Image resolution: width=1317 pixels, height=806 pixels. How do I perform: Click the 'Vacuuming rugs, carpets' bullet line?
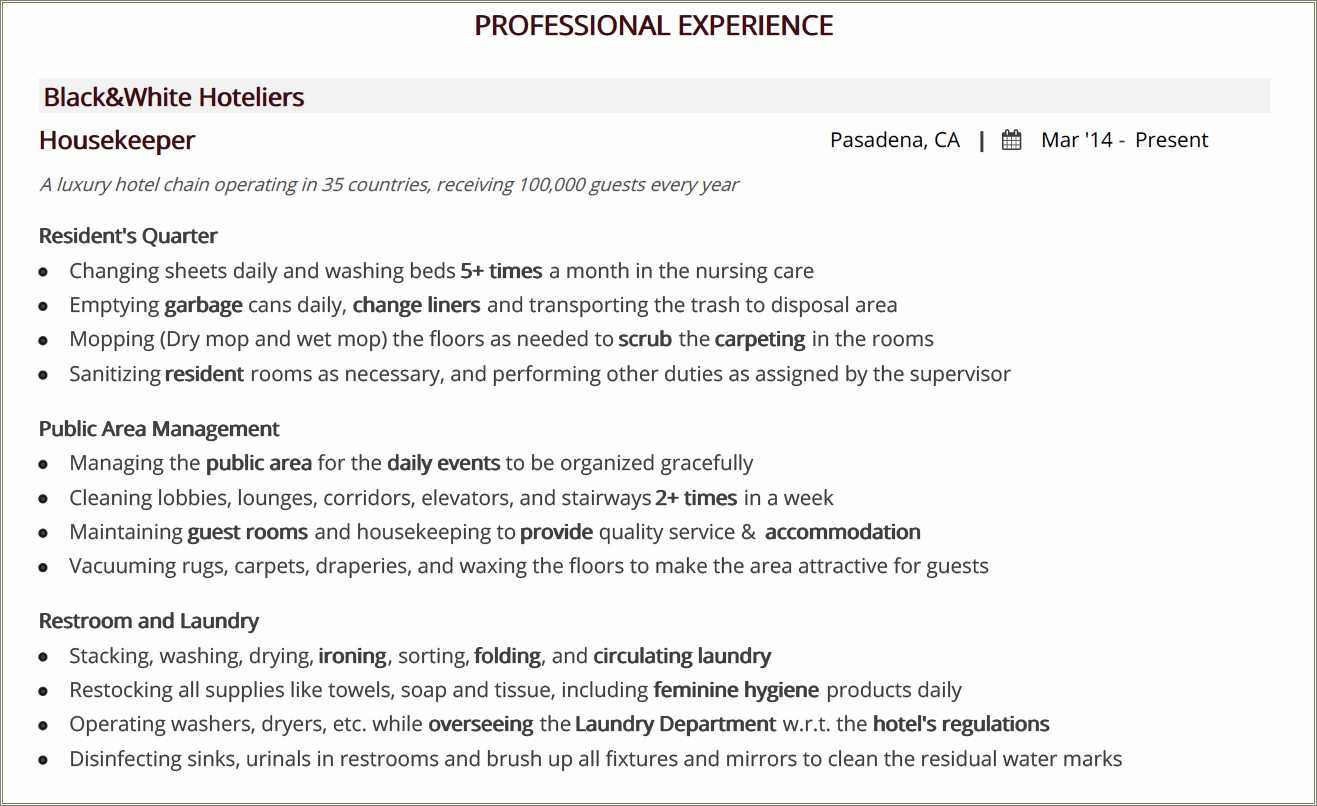(x=528, y=566)
